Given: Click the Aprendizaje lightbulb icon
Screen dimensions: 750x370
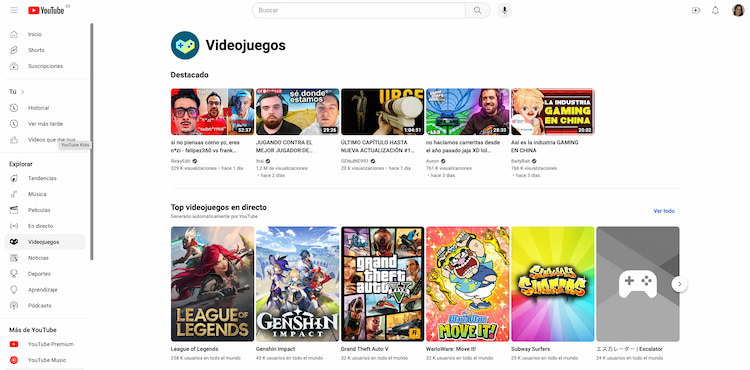Looking at the screenshot, I should click(14, 290).
